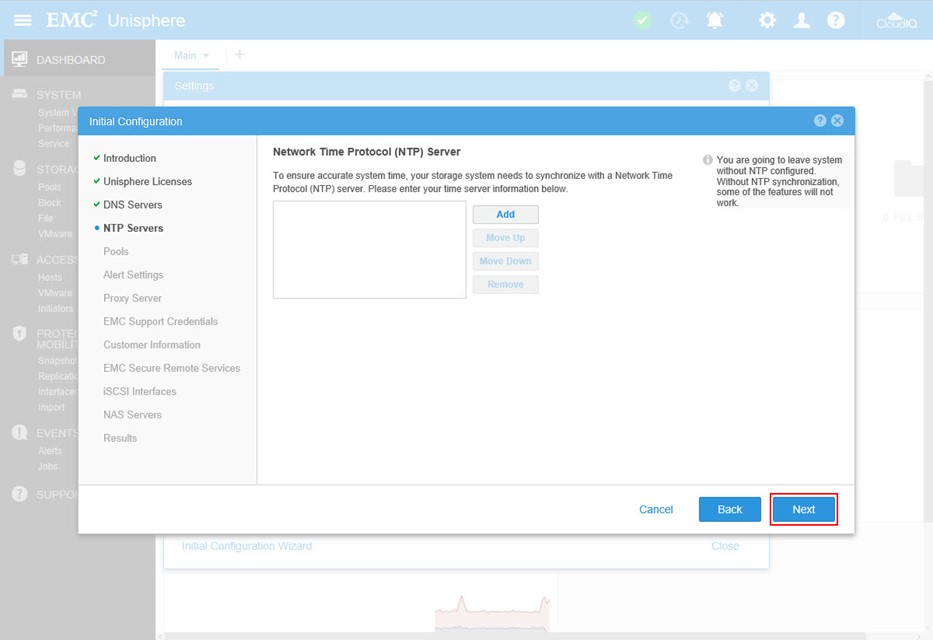Open help in the Settings window

click(x=735, y=86)
